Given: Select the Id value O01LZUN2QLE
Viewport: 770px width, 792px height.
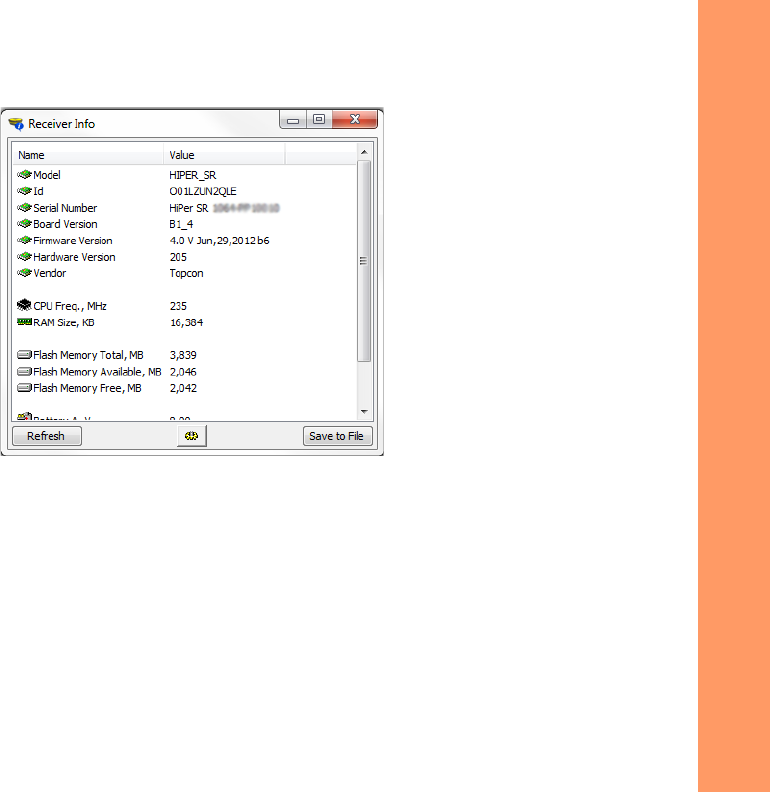Looking at the screenshot, I should (203, 191).
